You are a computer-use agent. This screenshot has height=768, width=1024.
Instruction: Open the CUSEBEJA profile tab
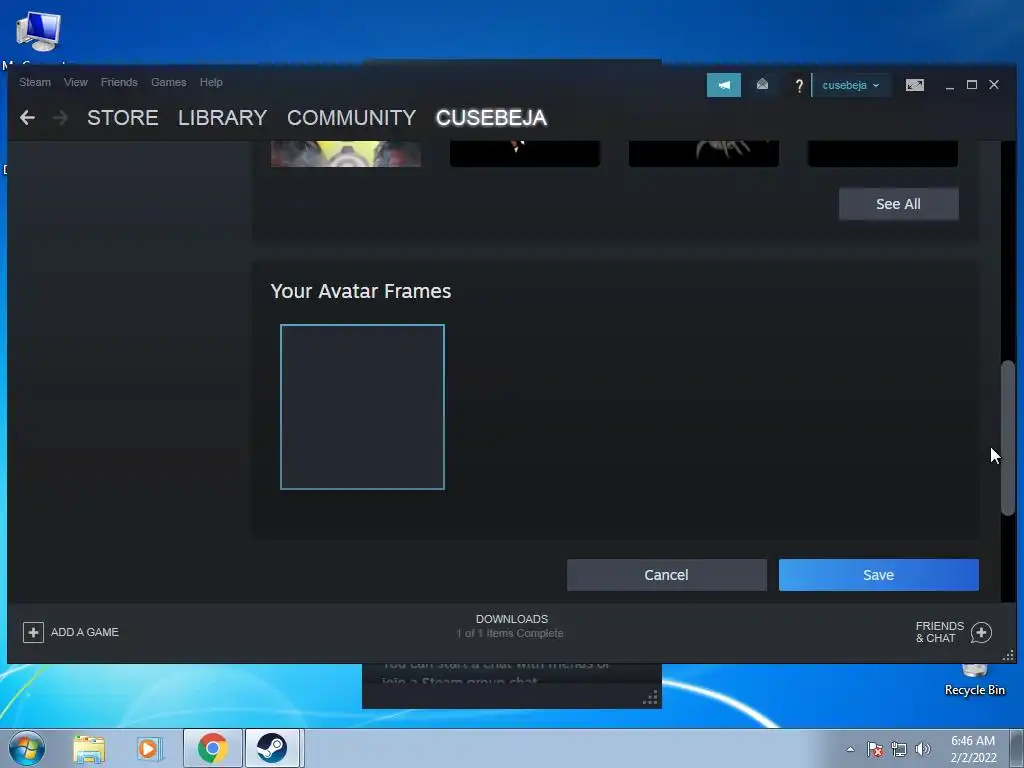point(491,118)
